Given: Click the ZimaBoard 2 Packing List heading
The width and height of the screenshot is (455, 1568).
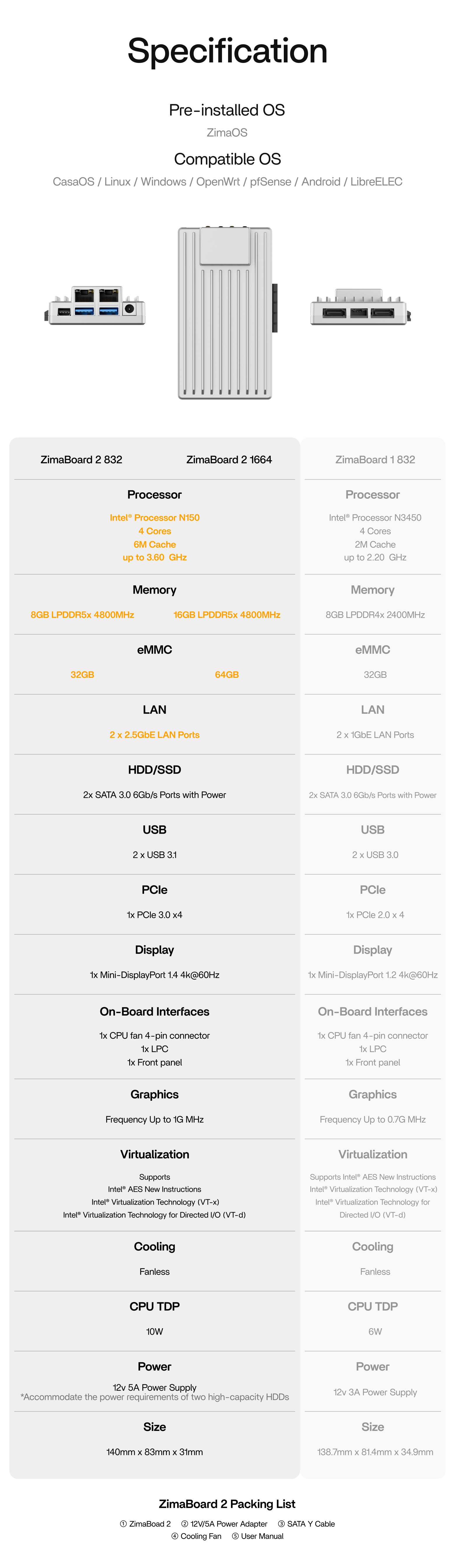Looking at the screenshot, I should (227, 1504).
